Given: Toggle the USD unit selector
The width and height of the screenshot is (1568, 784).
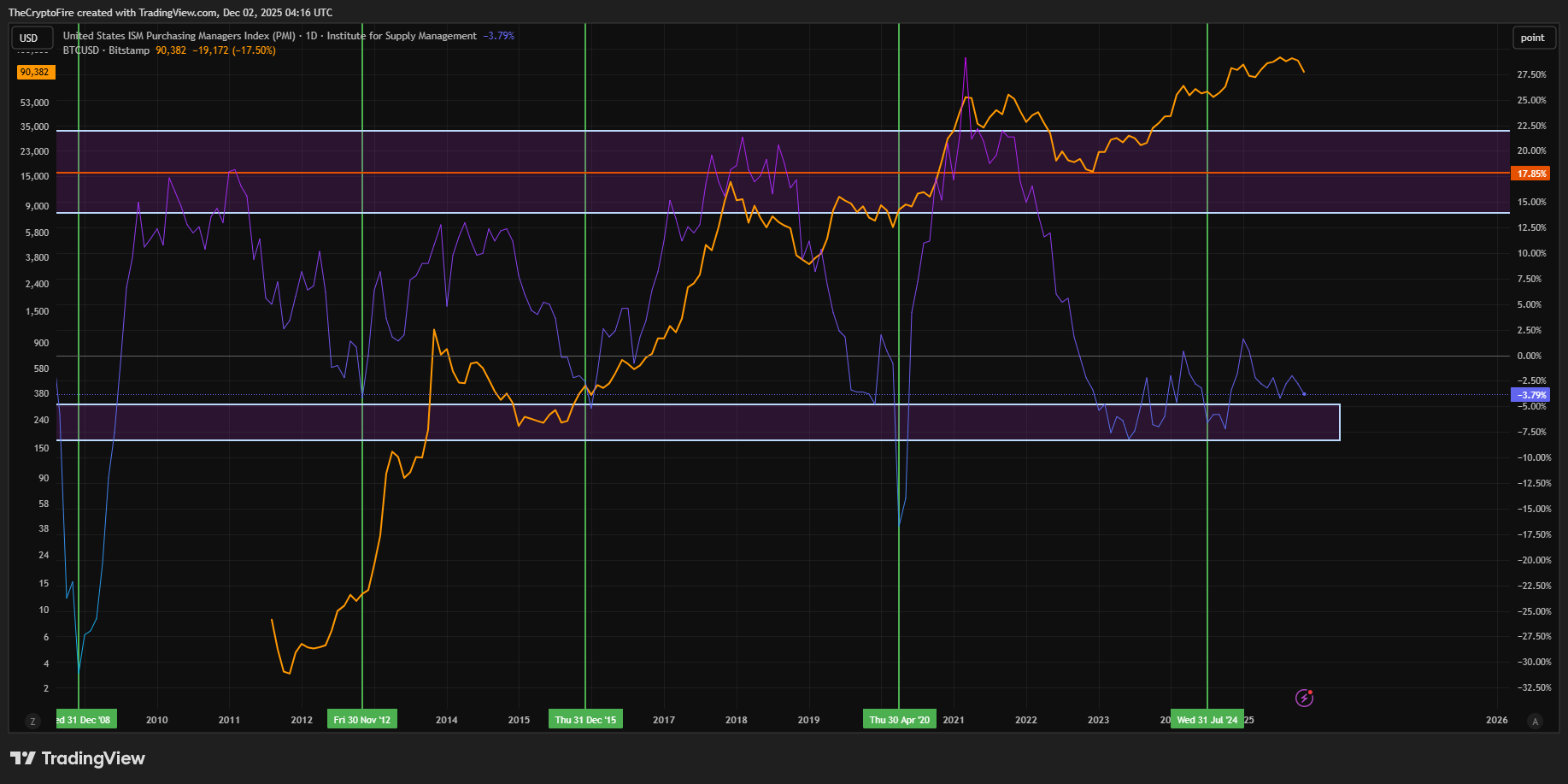Looking at the screenshot, I should pos(32,38).
